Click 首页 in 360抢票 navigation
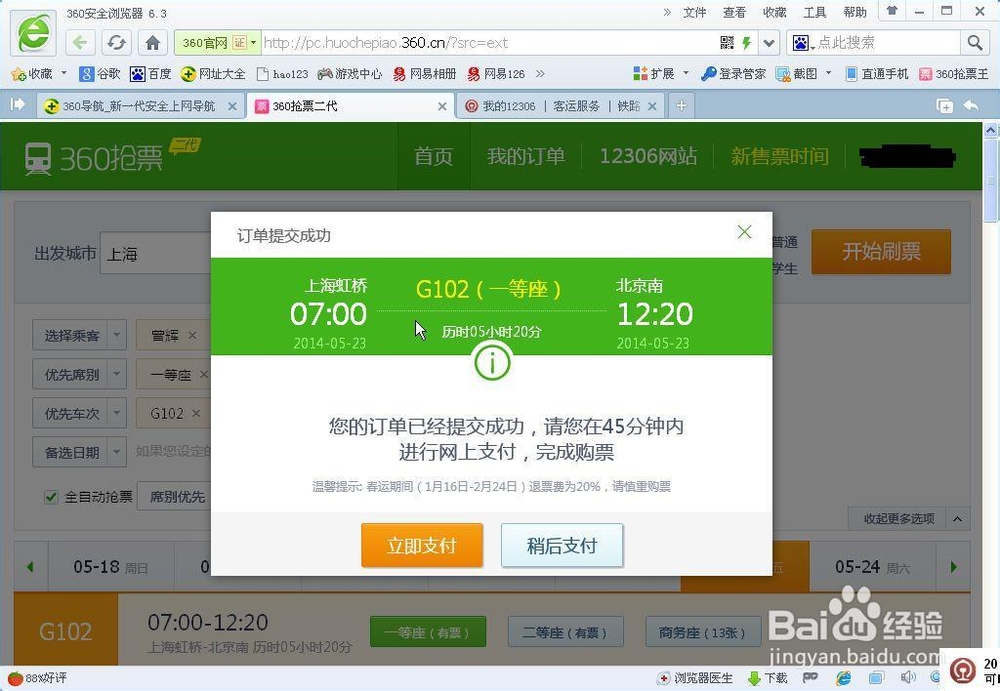The width and height of the screenshot is (1000, 691). 434,156
